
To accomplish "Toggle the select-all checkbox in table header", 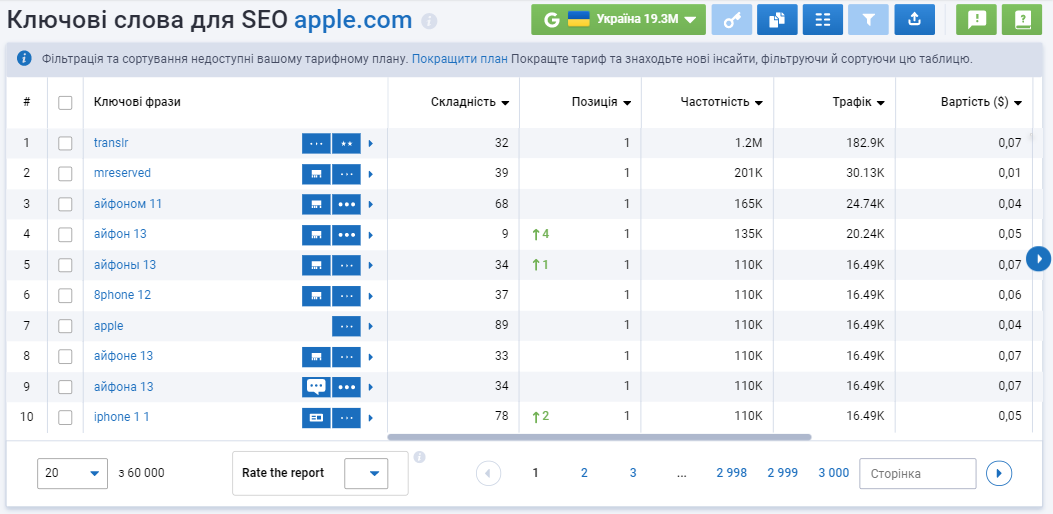I will (65, 103).
